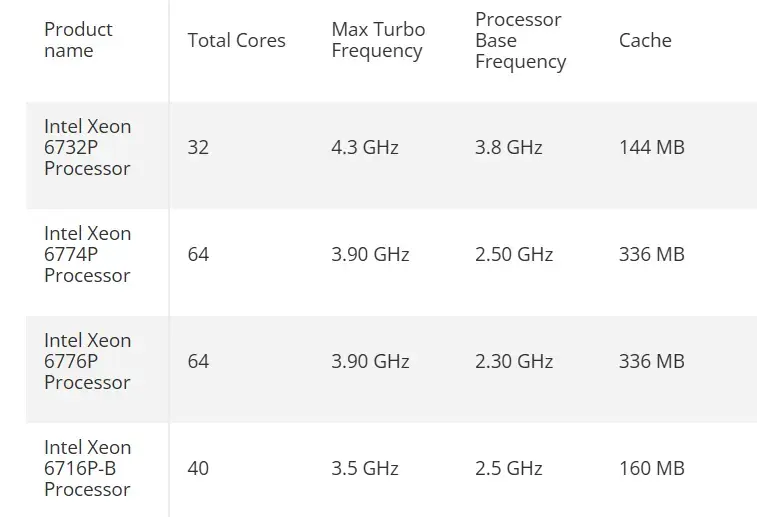Click the 4.3 GHz turbo frequency cell
This screenshot has width=757, height=517.
(x=365, y=147)
